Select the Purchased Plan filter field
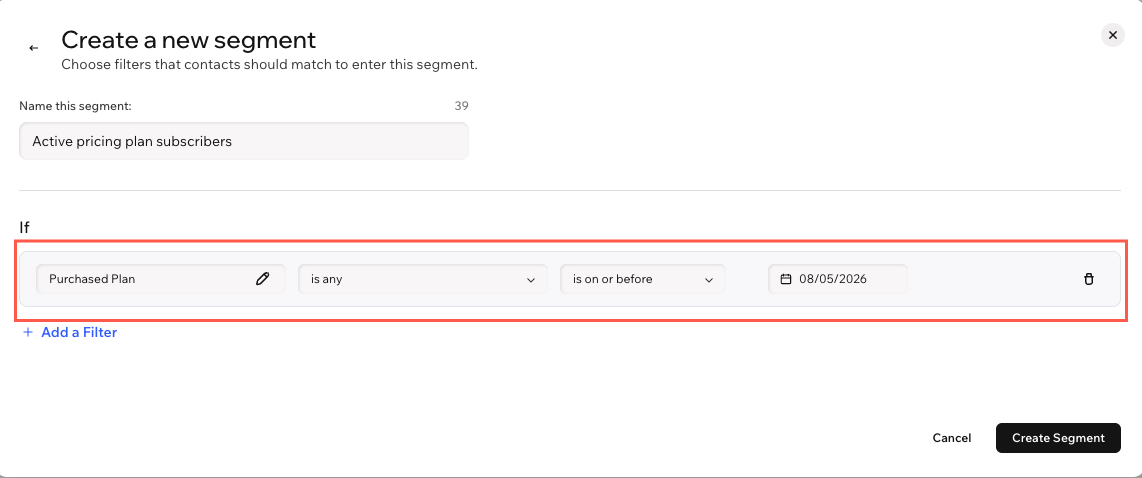1142x478 pixels. pos(160,279)
